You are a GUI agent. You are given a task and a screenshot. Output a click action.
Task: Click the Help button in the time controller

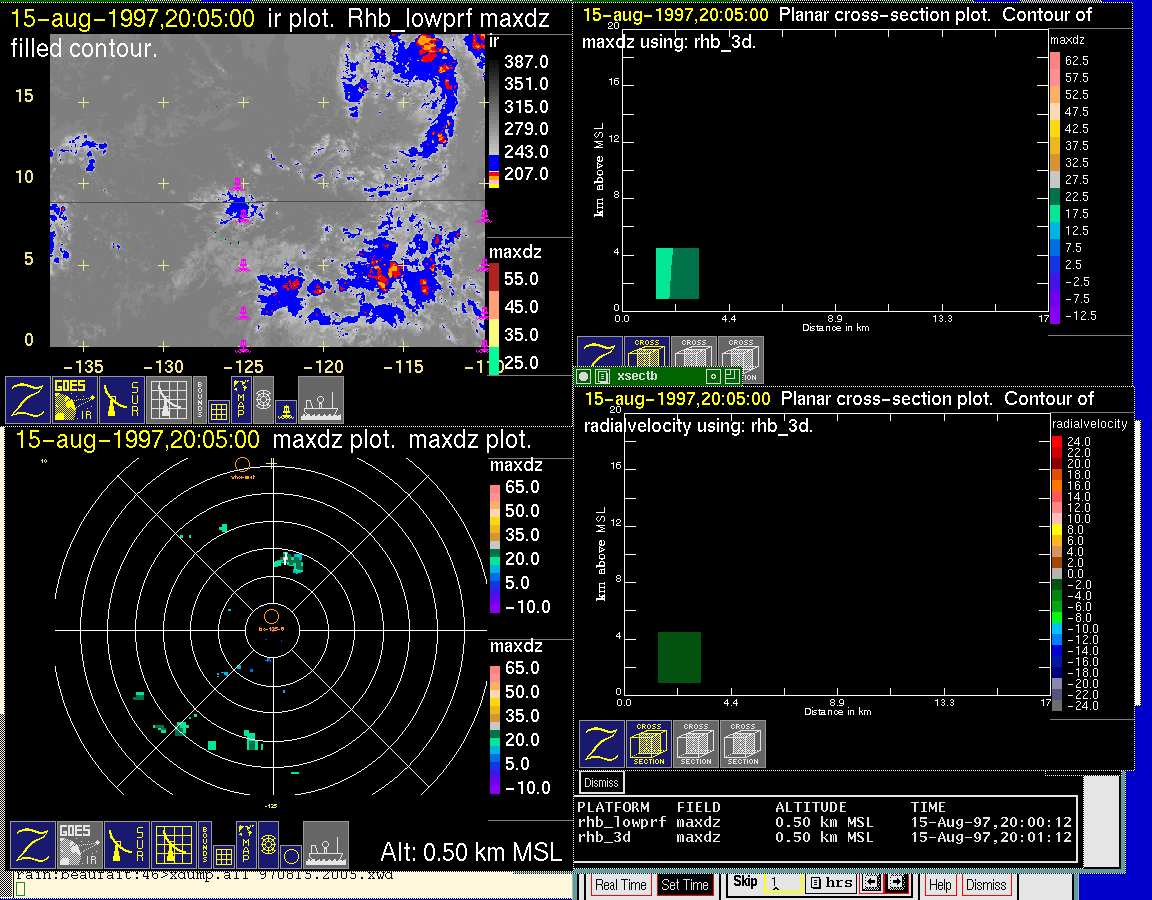[x=940, y=885]
